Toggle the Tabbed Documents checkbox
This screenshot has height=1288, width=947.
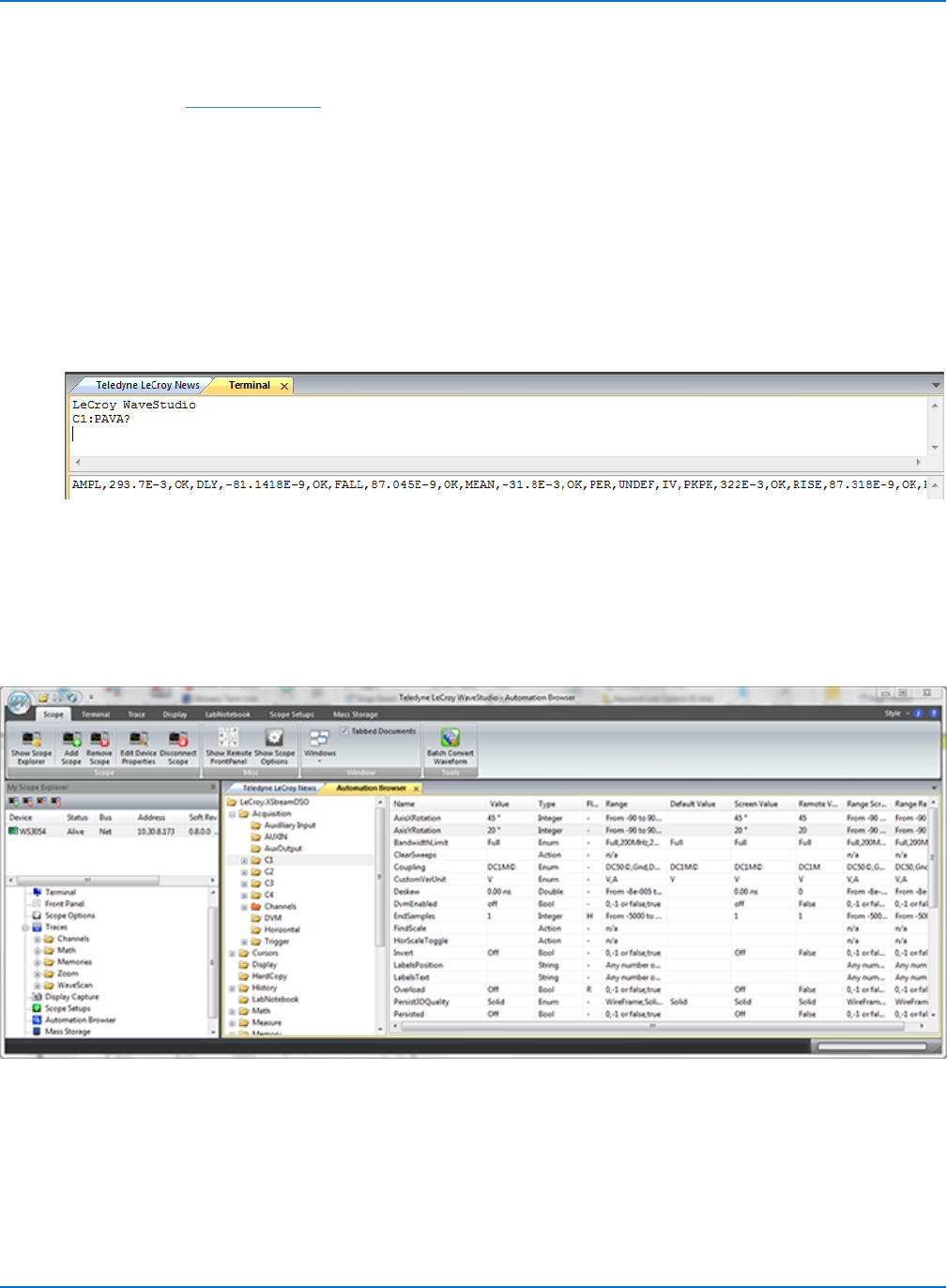coord(344,730)
